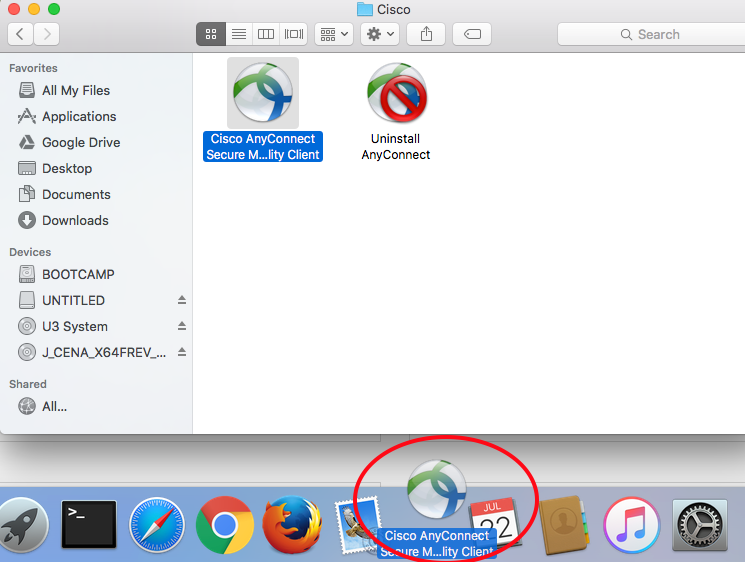This screenshot has width=745, height=562.
Task: Open Google Chrome from the Dock
Action: tap(224, 525)
